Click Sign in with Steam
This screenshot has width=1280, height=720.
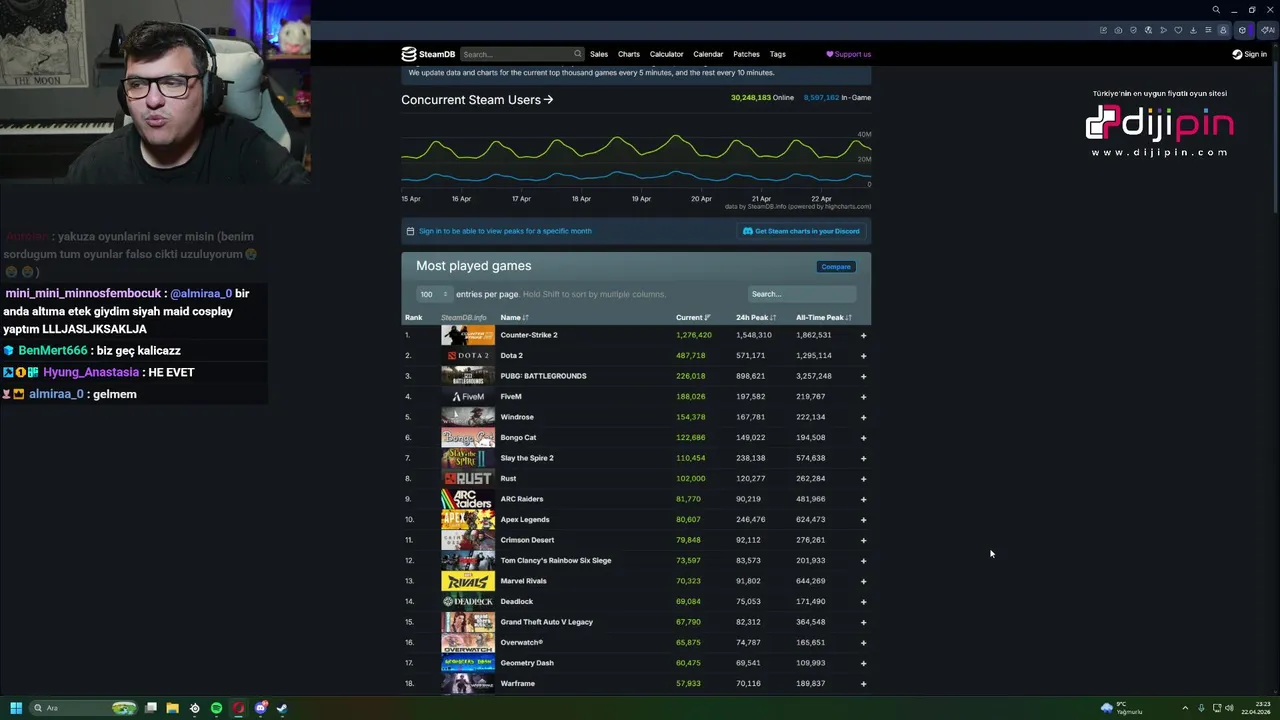tap(1249, 54)
